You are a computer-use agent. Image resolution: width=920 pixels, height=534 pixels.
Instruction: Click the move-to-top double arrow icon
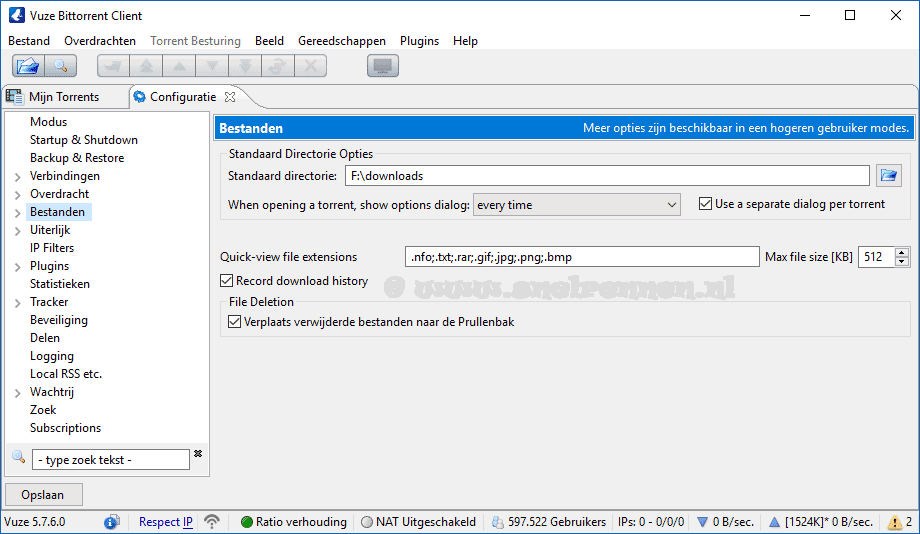click(147, 66)
